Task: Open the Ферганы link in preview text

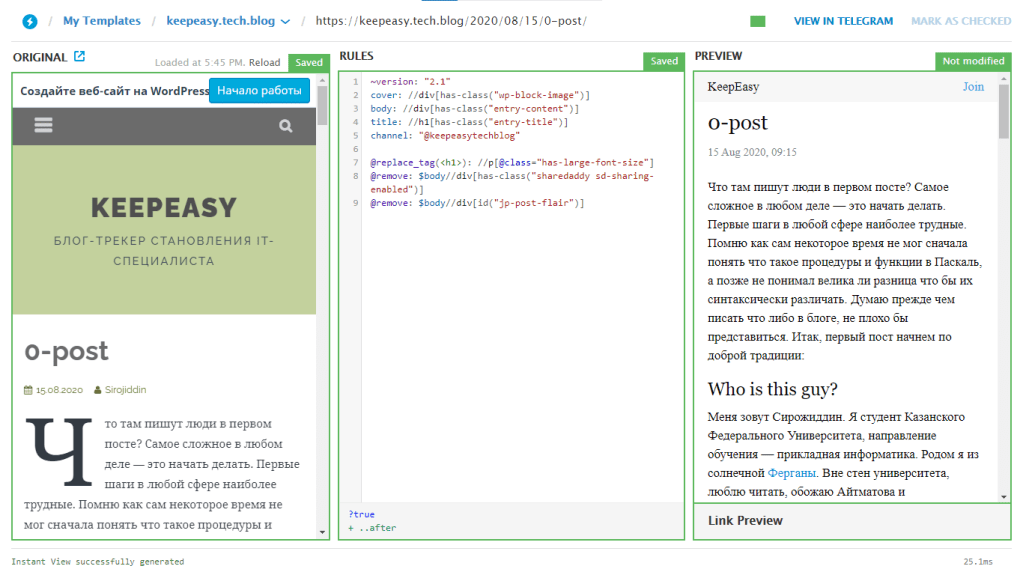Action: [x=792, y=473]
